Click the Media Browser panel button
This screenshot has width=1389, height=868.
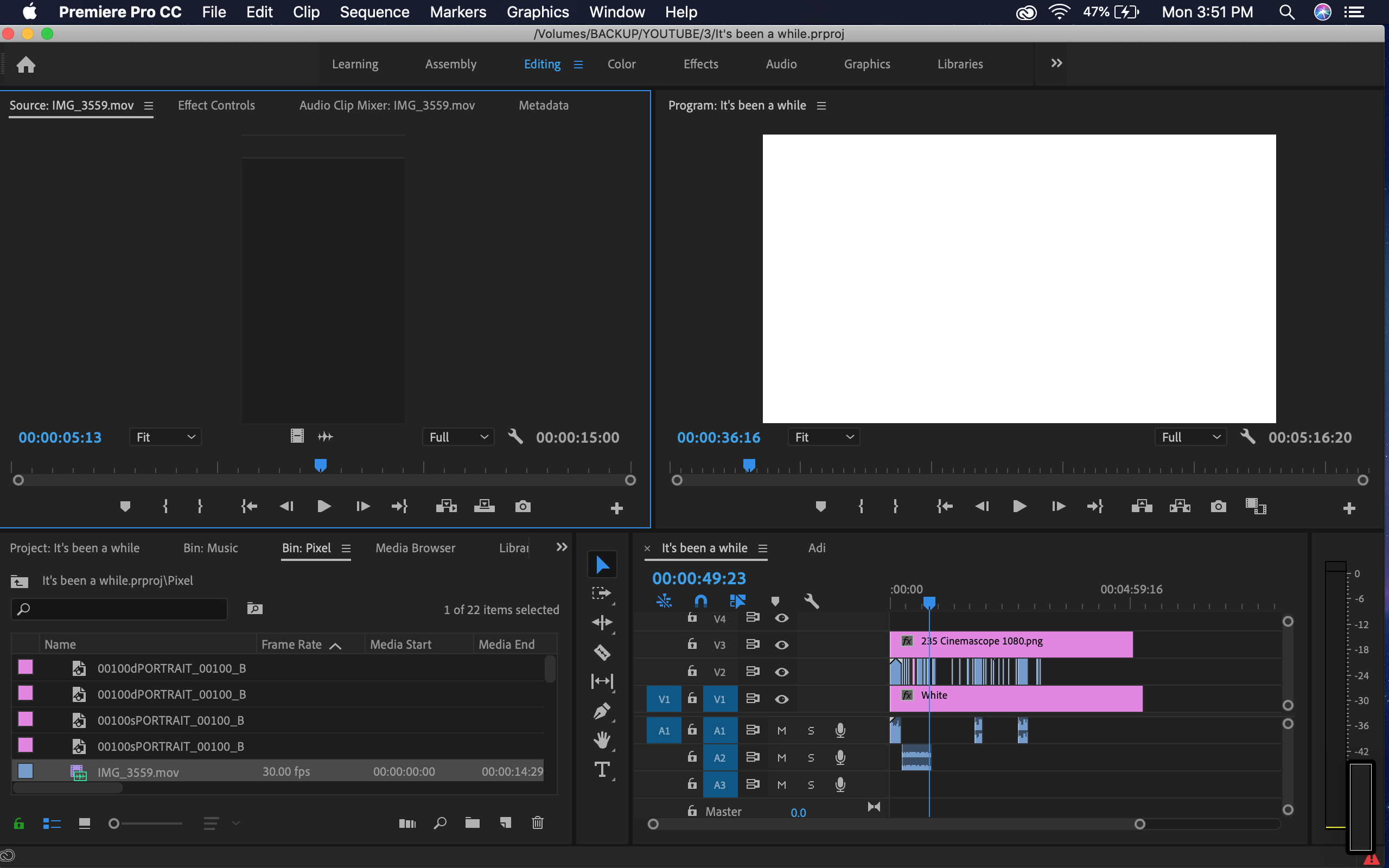click(416, 548)
